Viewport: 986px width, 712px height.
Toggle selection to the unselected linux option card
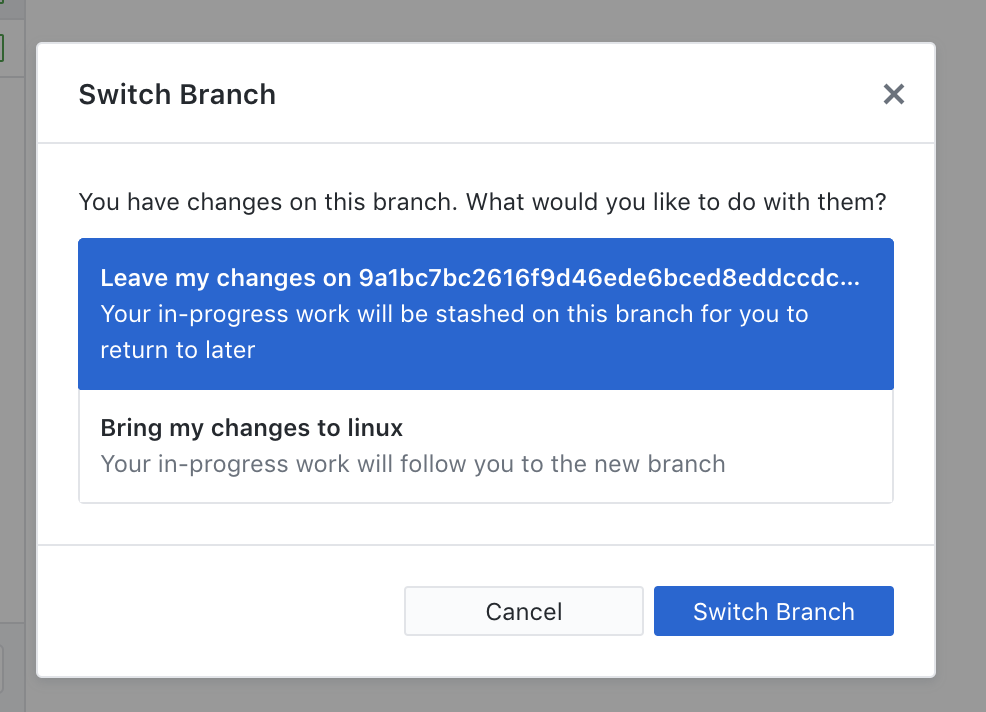[x=485, y=445]
